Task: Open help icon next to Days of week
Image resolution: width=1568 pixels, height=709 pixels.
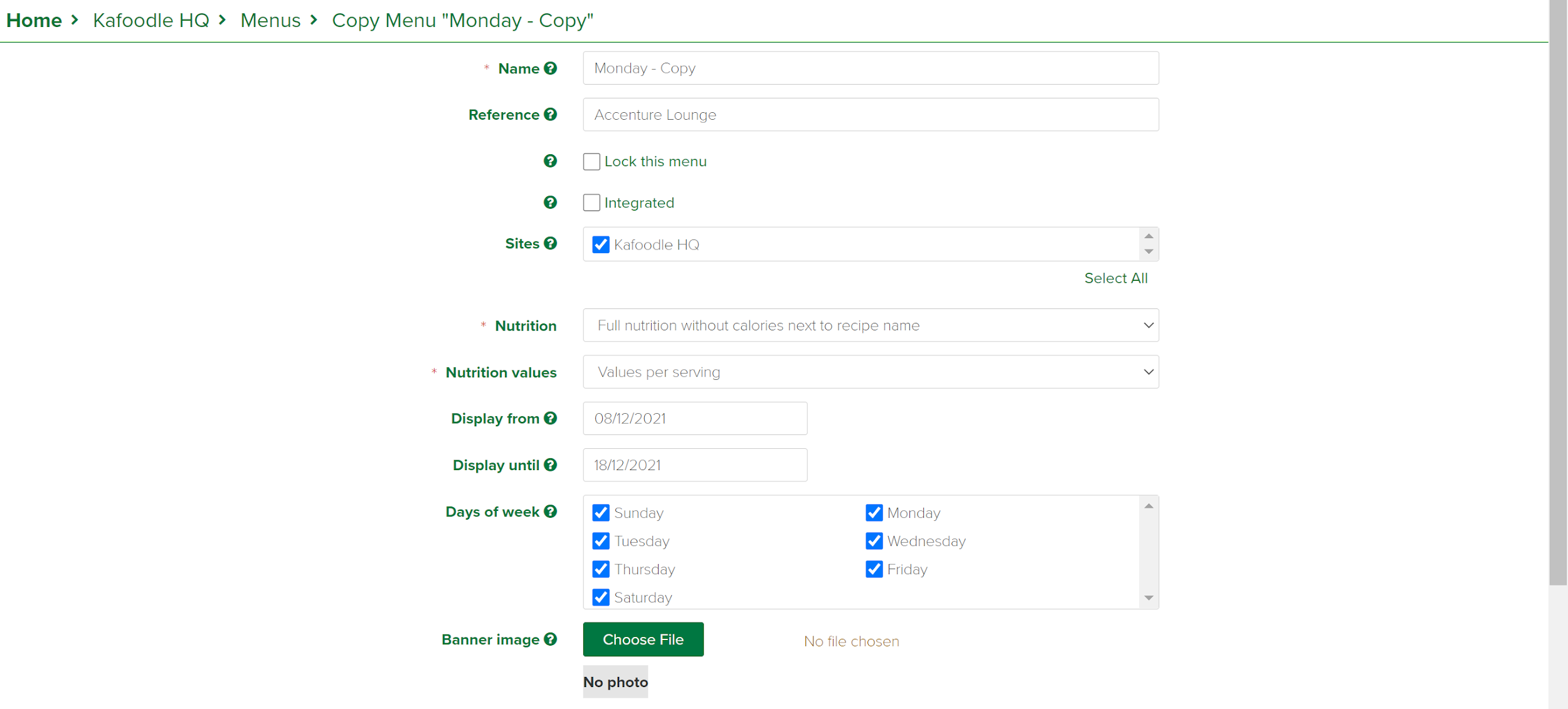Action: tap(550, 512)
